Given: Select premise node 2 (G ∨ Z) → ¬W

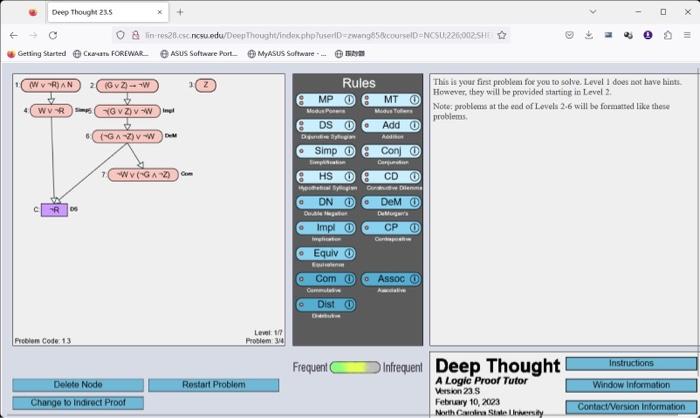Looking at the screenshot, I should click(x=127, y=86).
